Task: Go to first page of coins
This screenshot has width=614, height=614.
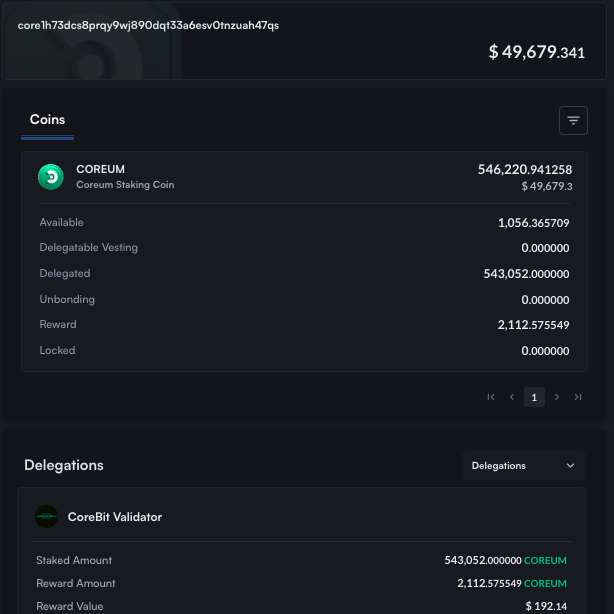Action: click(491, 397)
